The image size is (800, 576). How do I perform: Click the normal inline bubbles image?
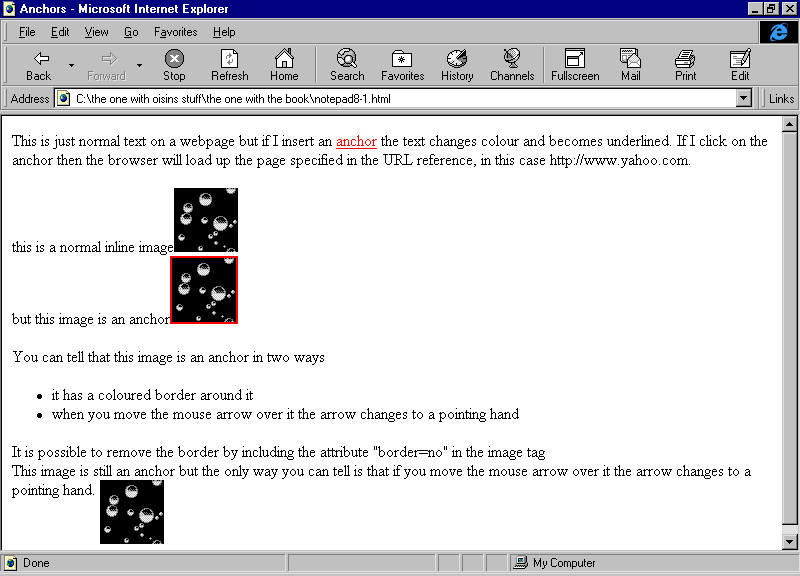tap(206, 220)
